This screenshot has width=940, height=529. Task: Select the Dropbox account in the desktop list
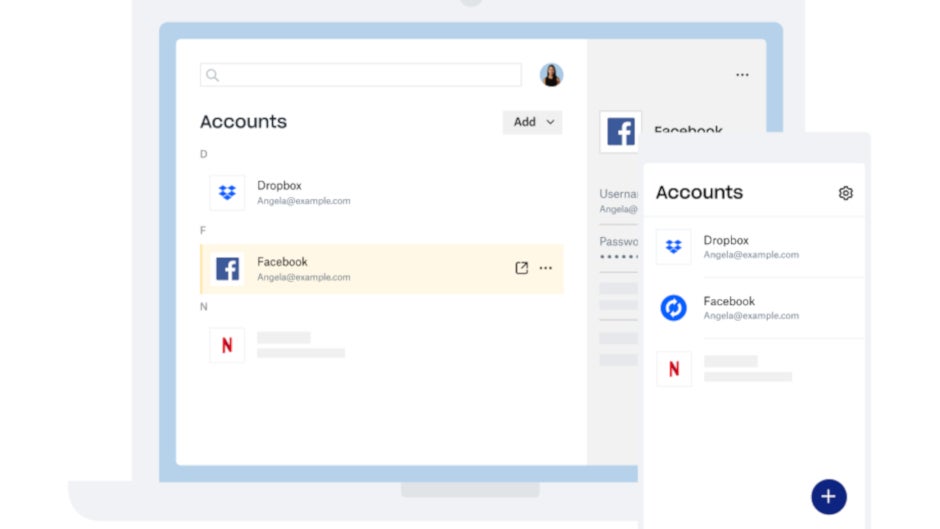pyautogui.click(x=382, y=193)
